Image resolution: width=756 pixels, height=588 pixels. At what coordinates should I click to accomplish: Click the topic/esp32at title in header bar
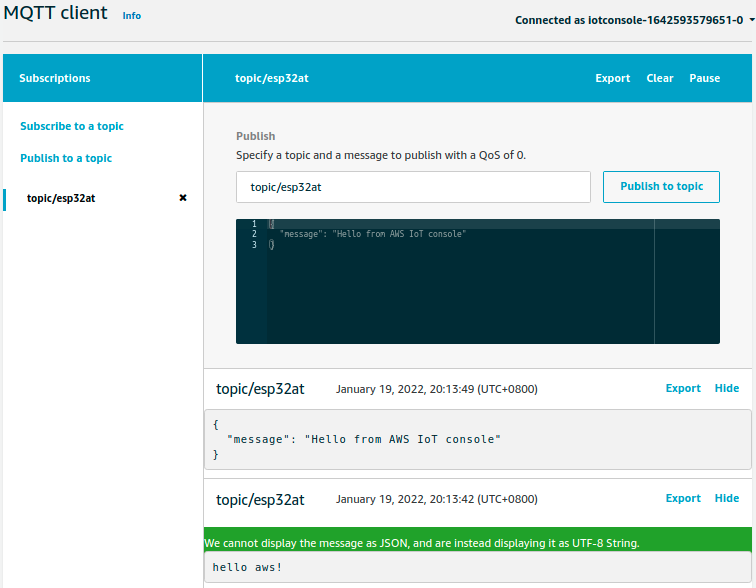click(x=271, y=78)
